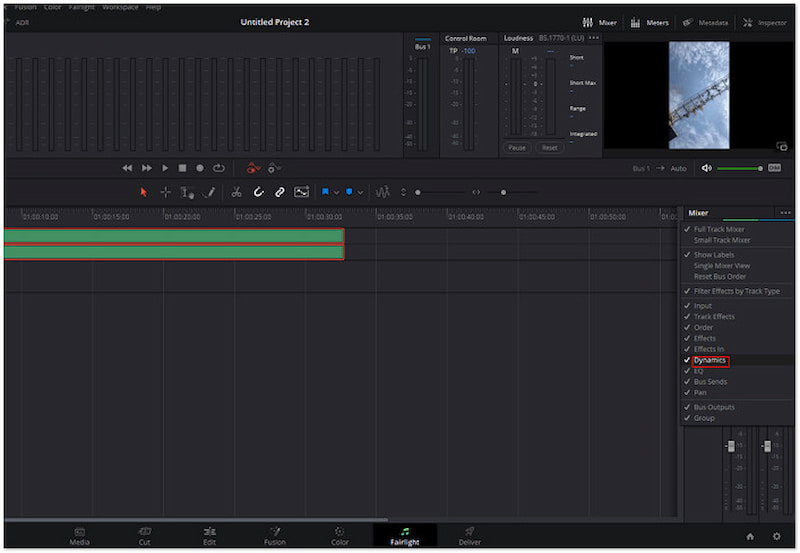Viewport: 800px width, 553px height.
Task: Click the Record transport button
Action: click(200, 168)
